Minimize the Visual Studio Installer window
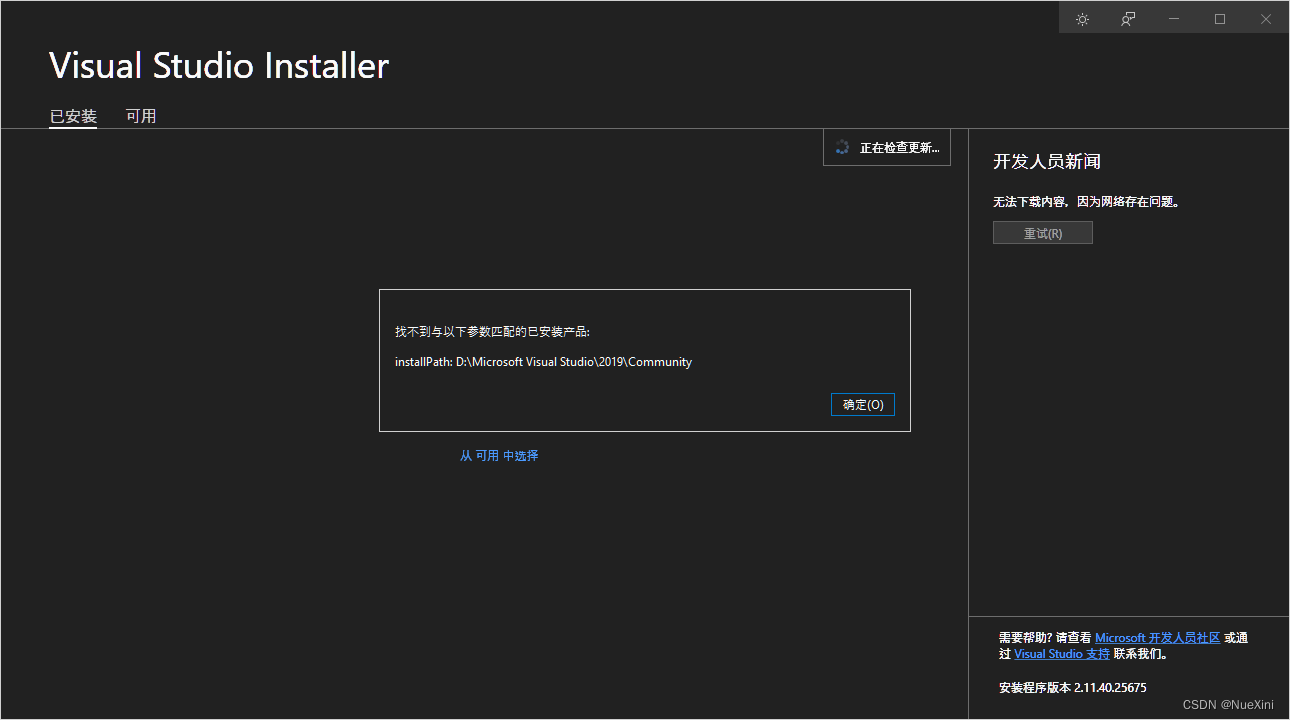This screenshot has height=720, width=1290. (1174, 19)
